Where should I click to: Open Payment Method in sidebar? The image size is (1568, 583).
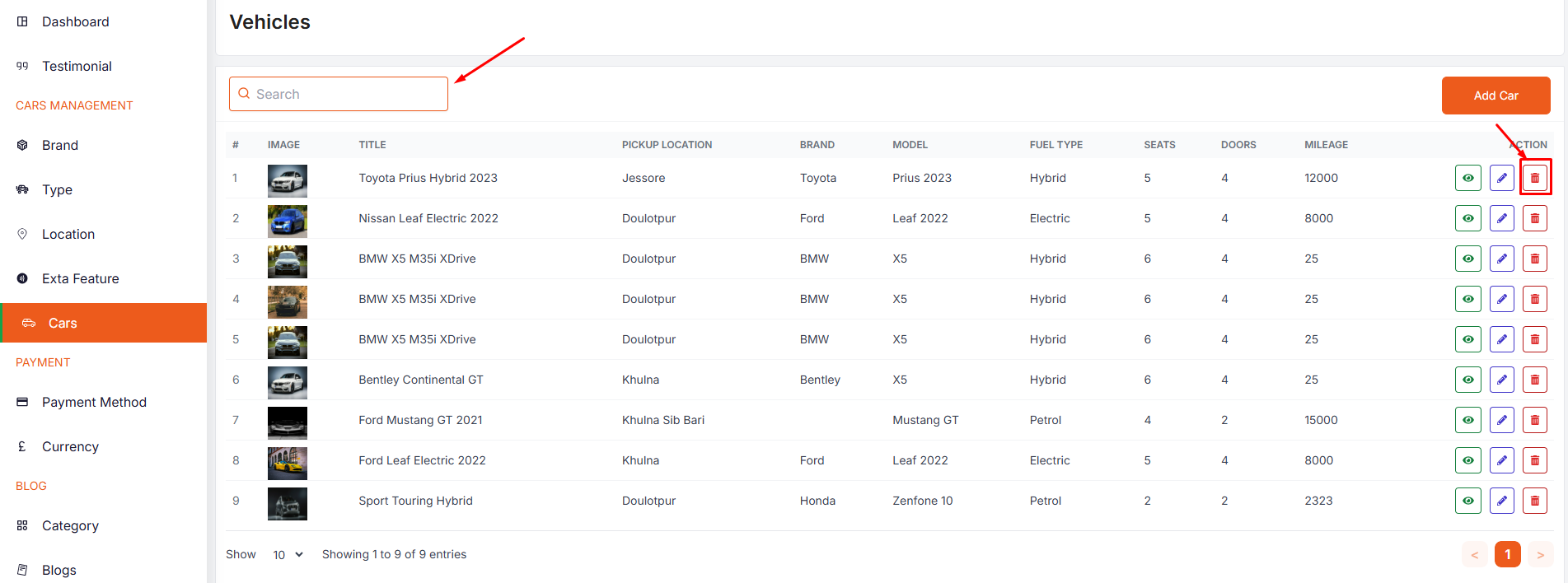(x=94, y=402)
